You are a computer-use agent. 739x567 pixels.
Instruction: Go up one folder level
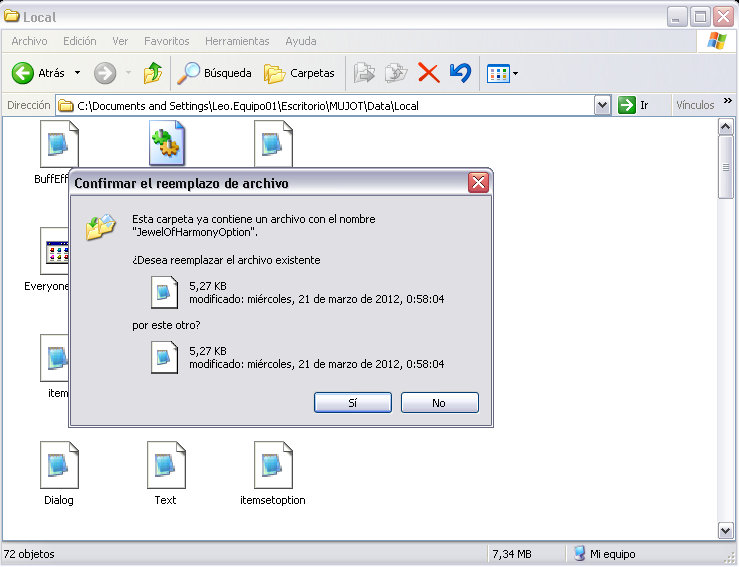(152, 73)
